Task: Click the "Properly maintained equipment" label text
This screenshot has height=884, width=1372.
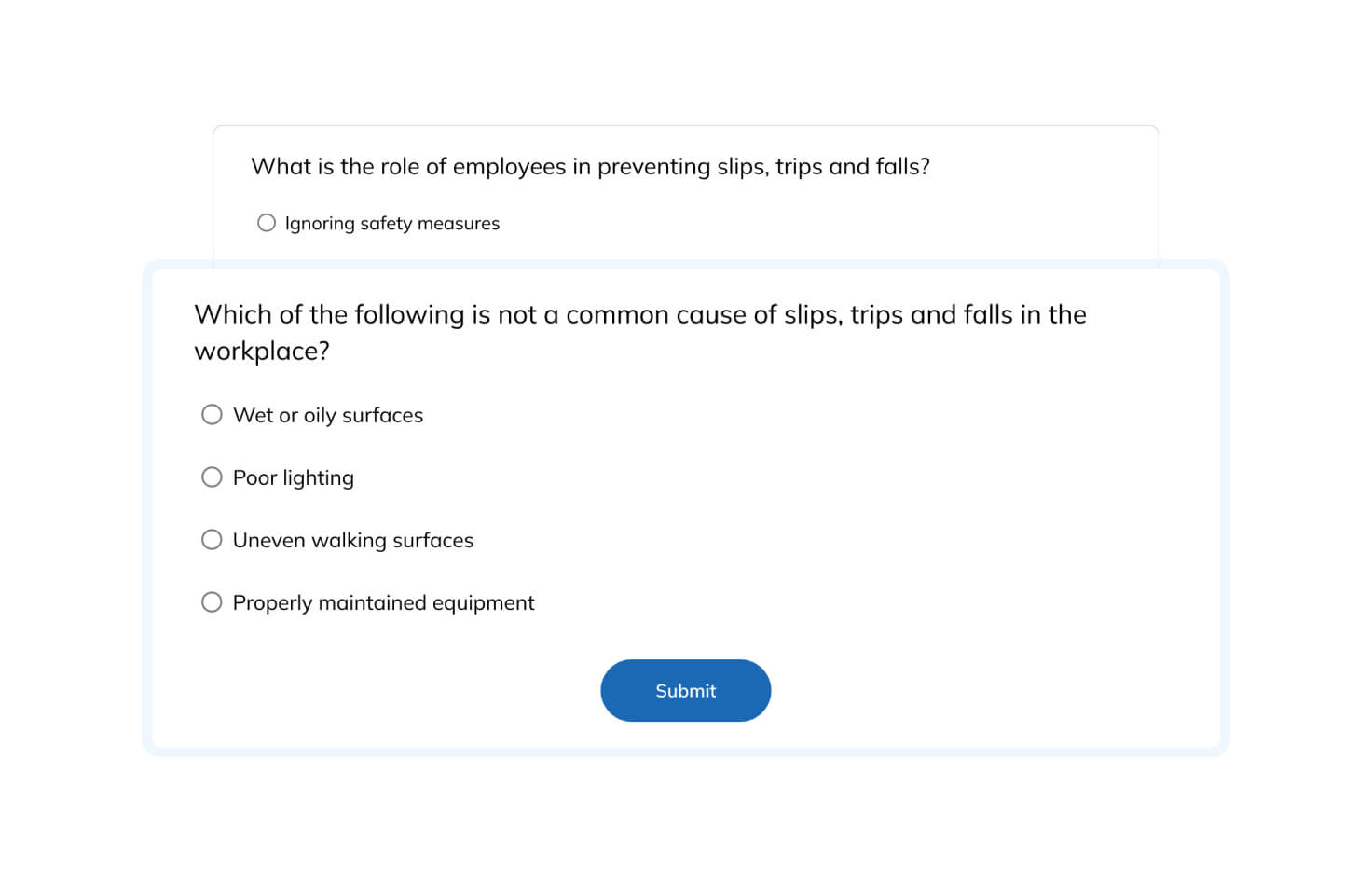Action: tap(383, 602)
